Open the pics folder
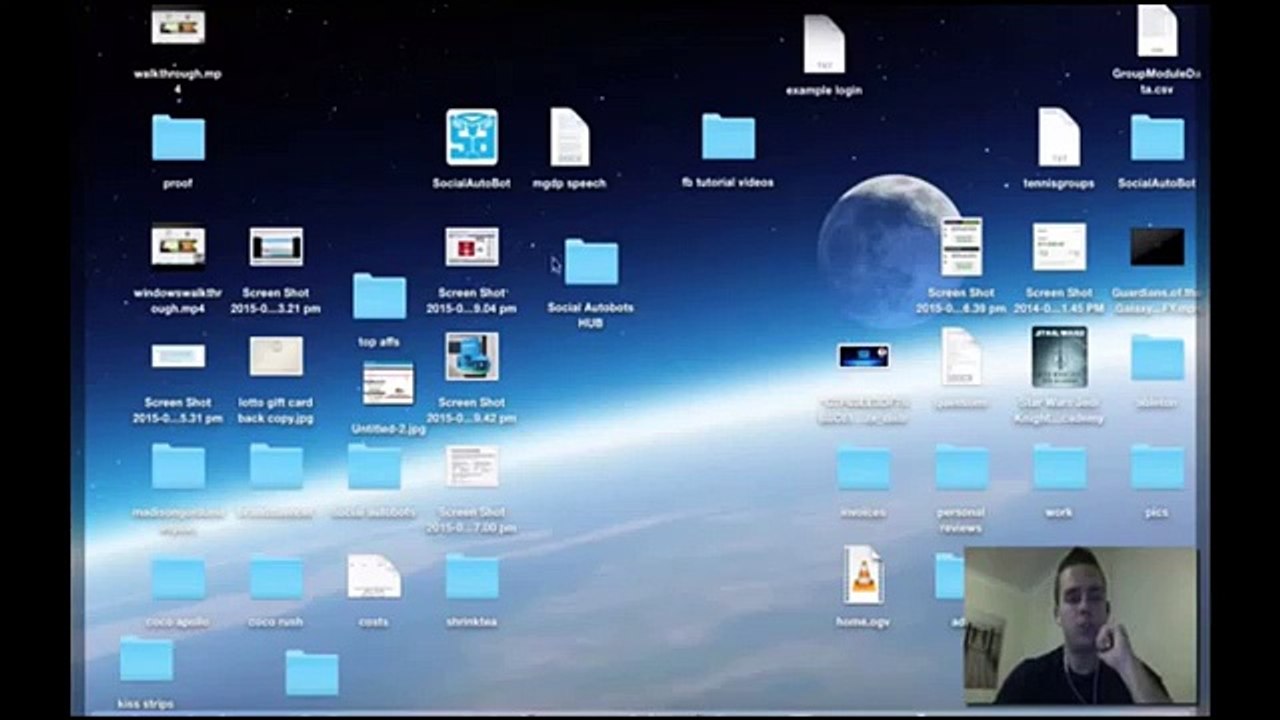This screenshot has height=720, width=1280. 1157,468
